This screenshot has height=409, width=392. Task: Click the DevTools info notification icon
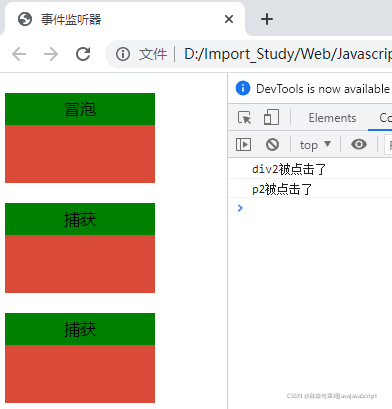click(243, 88)
